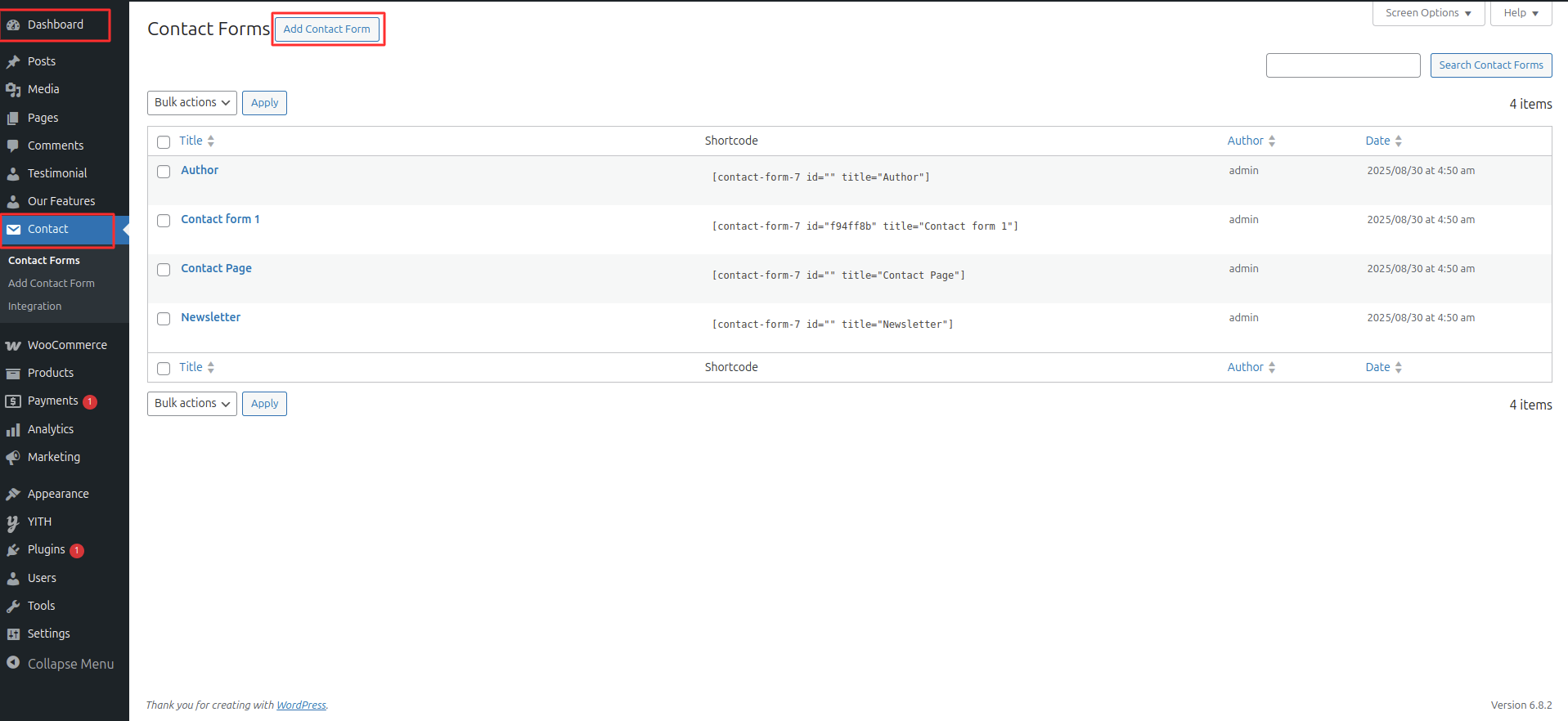Select the Contact form 1 shortcode text
1568x721 pixels.
[x=865, y=226]
